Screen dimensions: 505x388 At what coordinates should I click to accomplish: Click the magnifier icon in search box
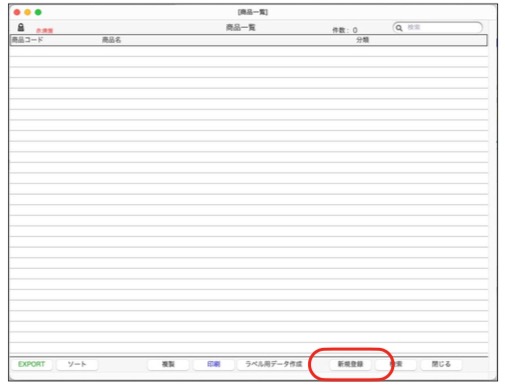coord(399,28)
